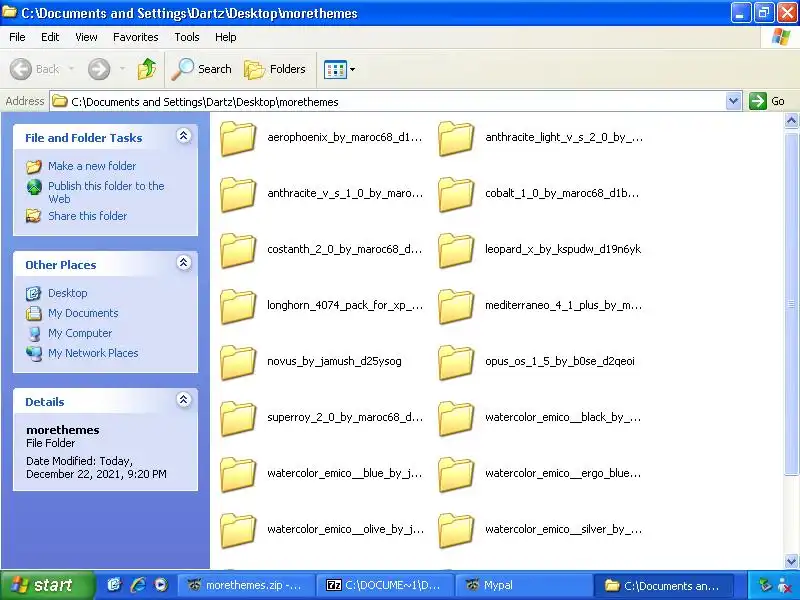The image size is (800, 600).
Task: Click the Go button
Action: click(x=767, y=101)
